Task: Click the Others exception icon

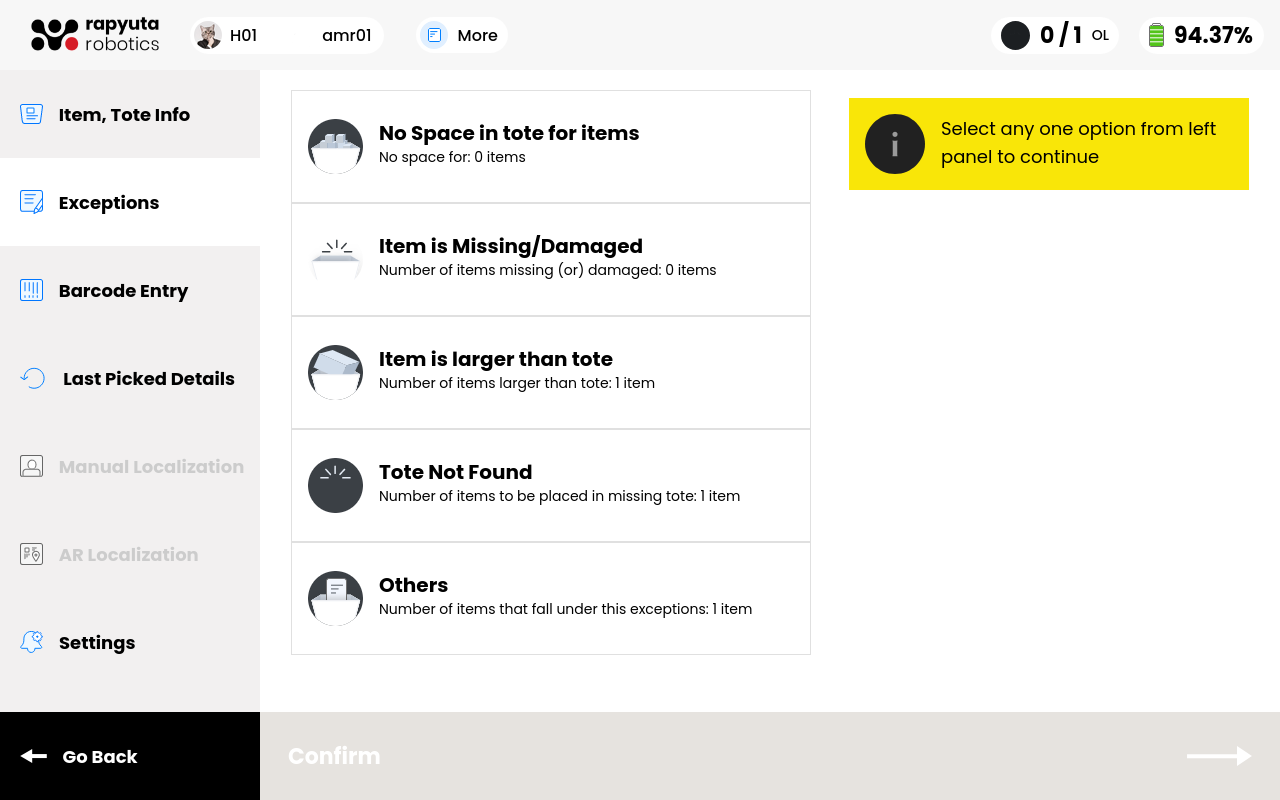Action: click(x=335, y=598)
